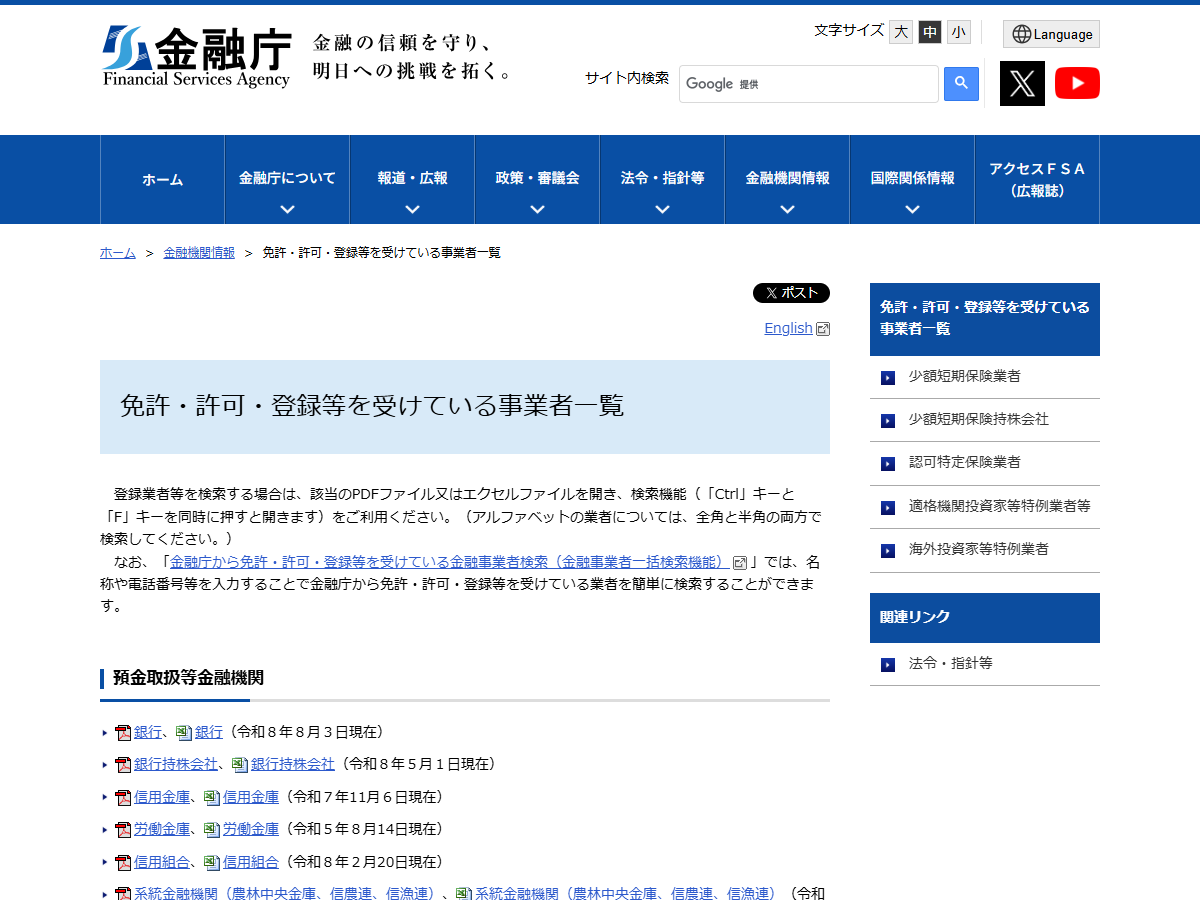Click the globe icon in Language button
The height and width of the screenshot is (900, 1200).
pyautogui.click(x=1021, y=34)
